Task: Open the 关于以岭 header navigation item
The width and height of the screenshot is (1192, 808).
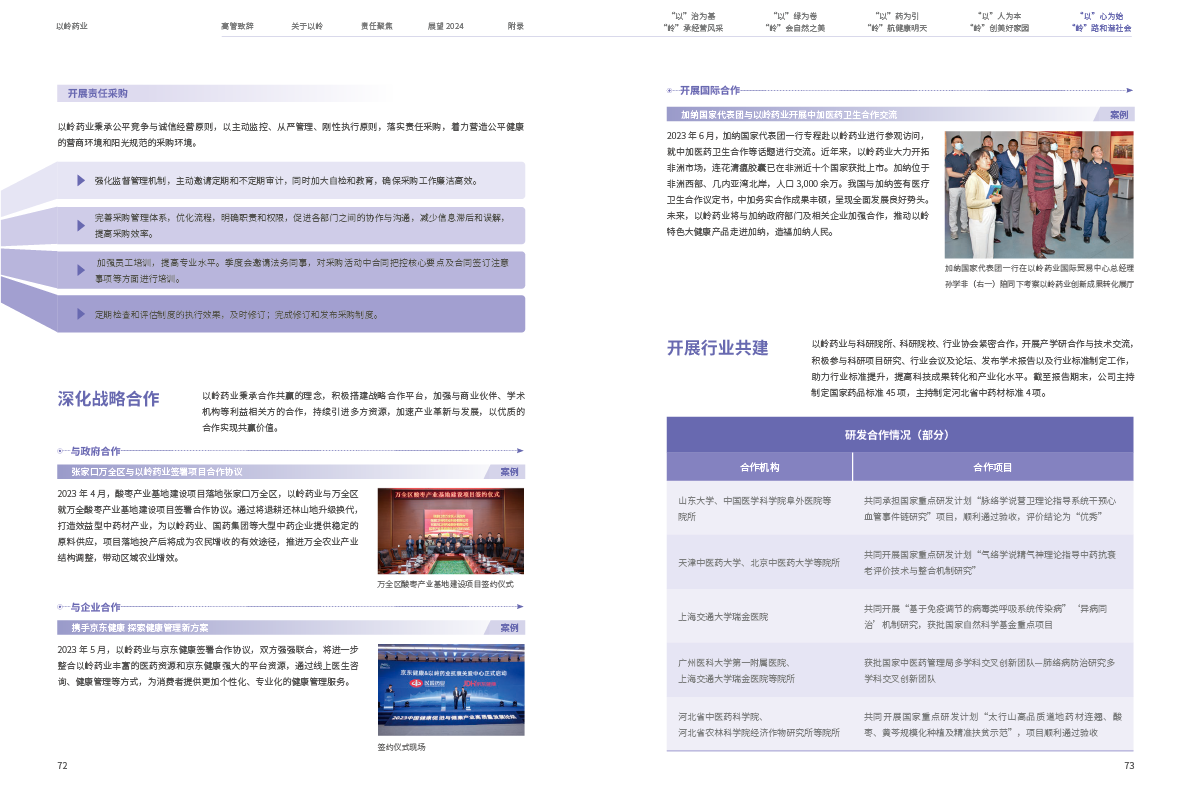Action: [x=307, y=26]
